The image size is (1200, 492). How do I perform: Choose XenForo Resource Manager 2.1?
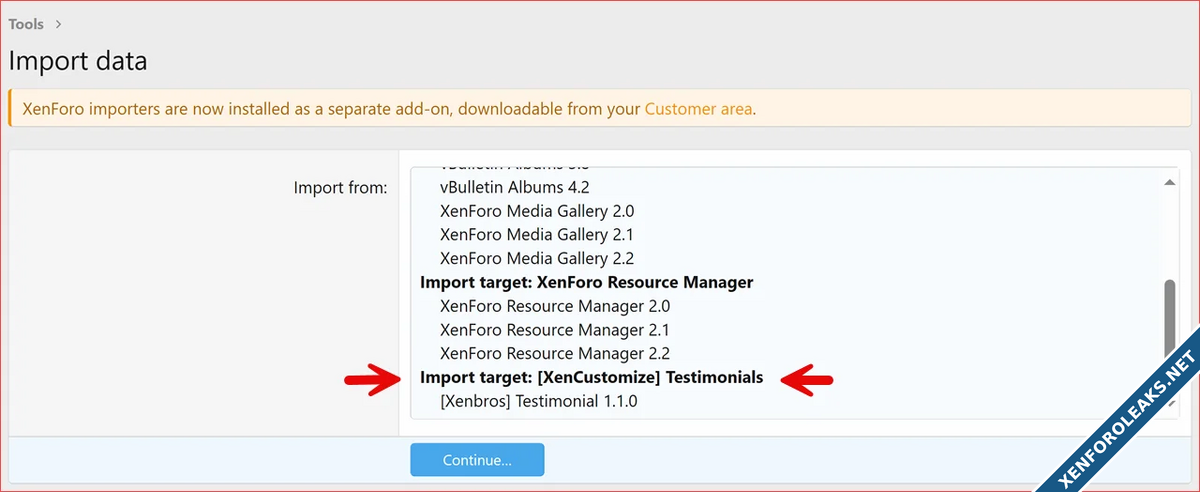point(555,330)
